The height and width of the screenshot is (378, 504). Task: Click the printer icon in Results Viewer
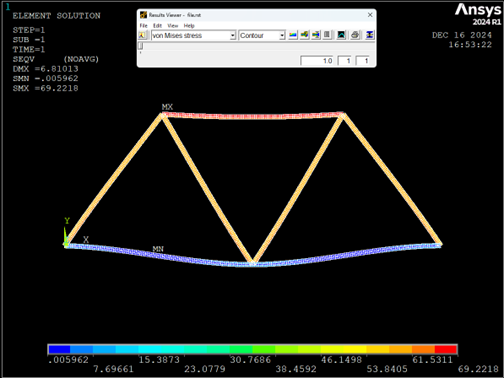(x=355, y=35)
